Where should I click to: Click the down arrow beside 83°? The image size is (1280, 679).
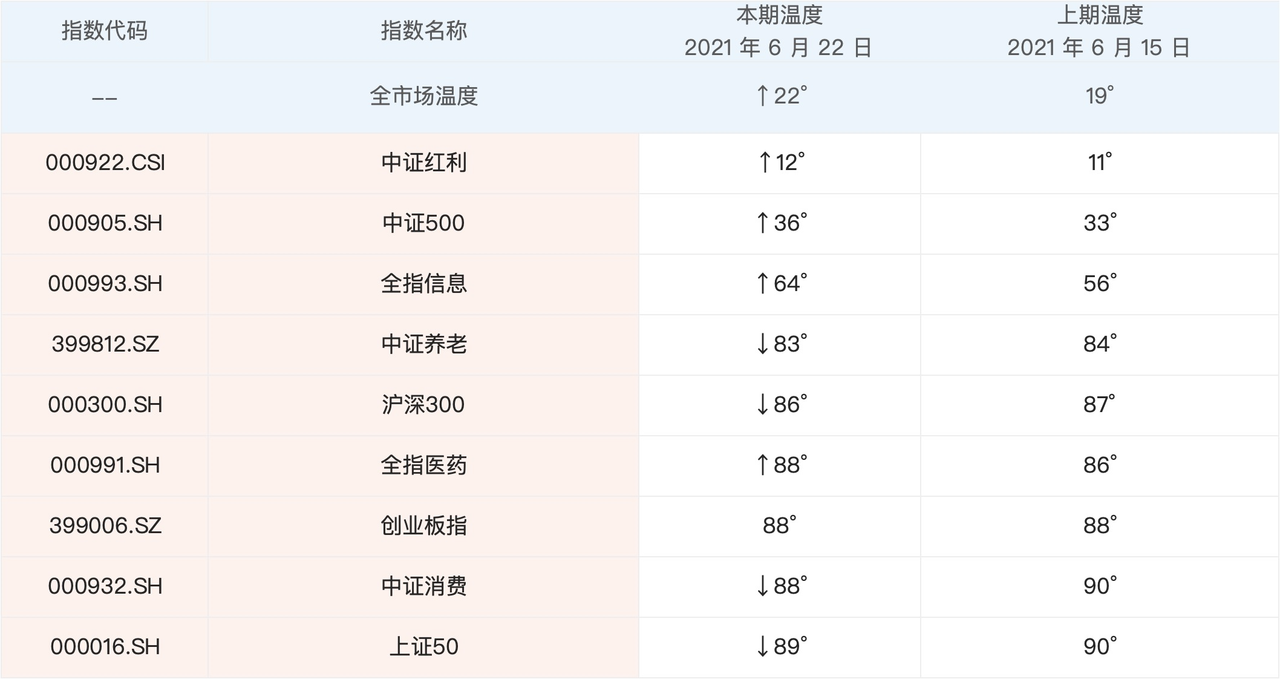[763, 344]
